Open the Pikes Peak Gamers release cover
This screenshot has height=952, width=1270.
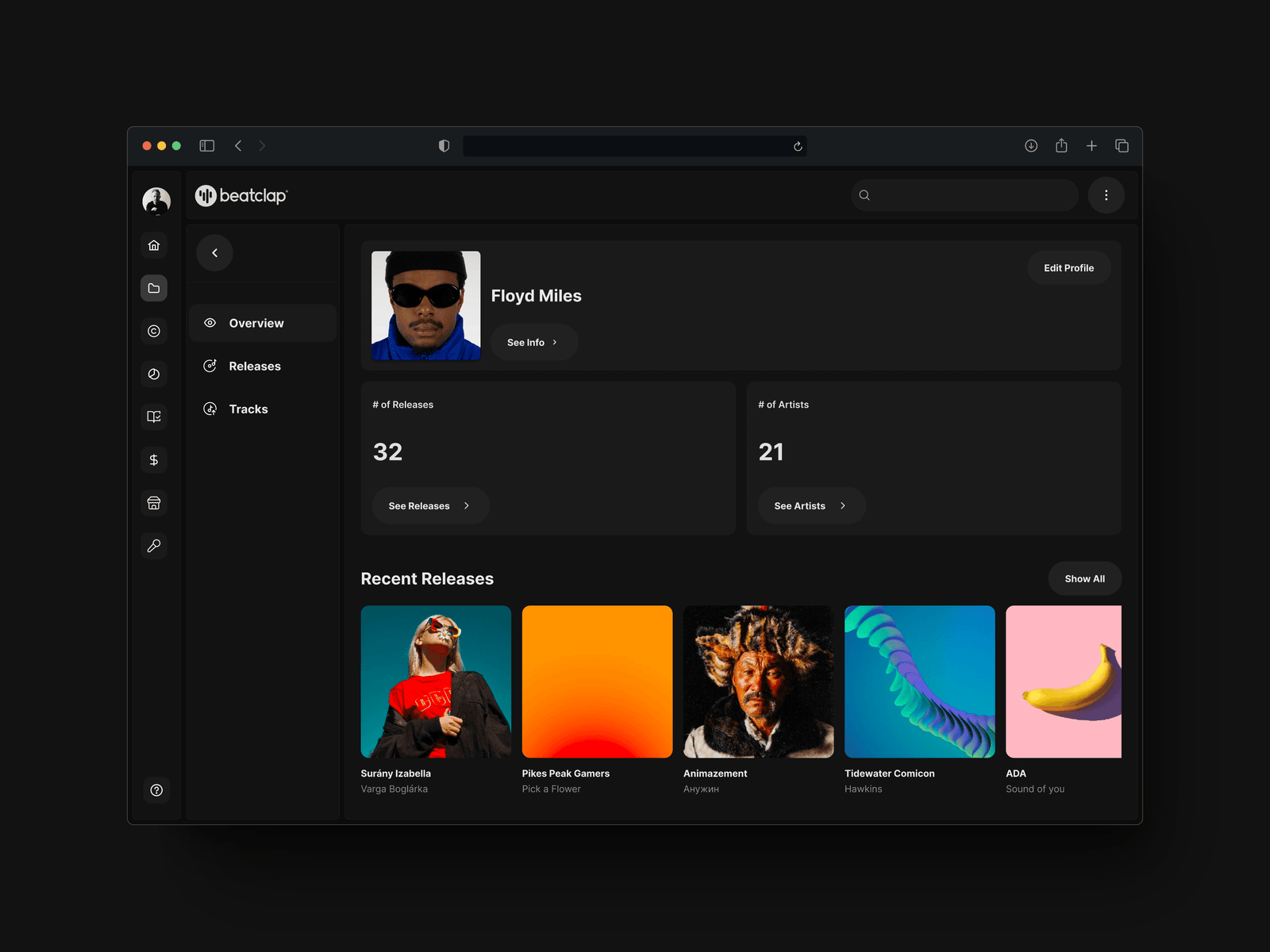[x=597, y=681]
